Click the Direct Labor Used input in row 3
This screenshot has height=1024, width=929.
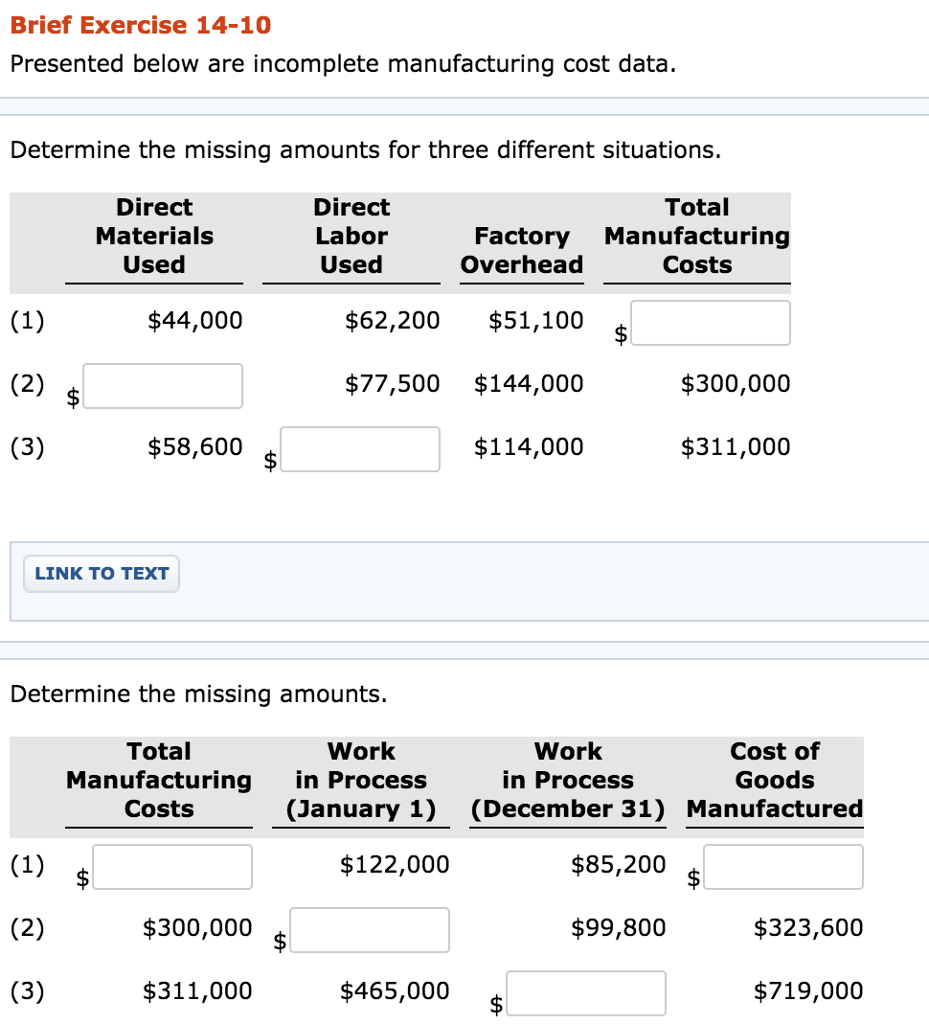[x=360, y=449]
